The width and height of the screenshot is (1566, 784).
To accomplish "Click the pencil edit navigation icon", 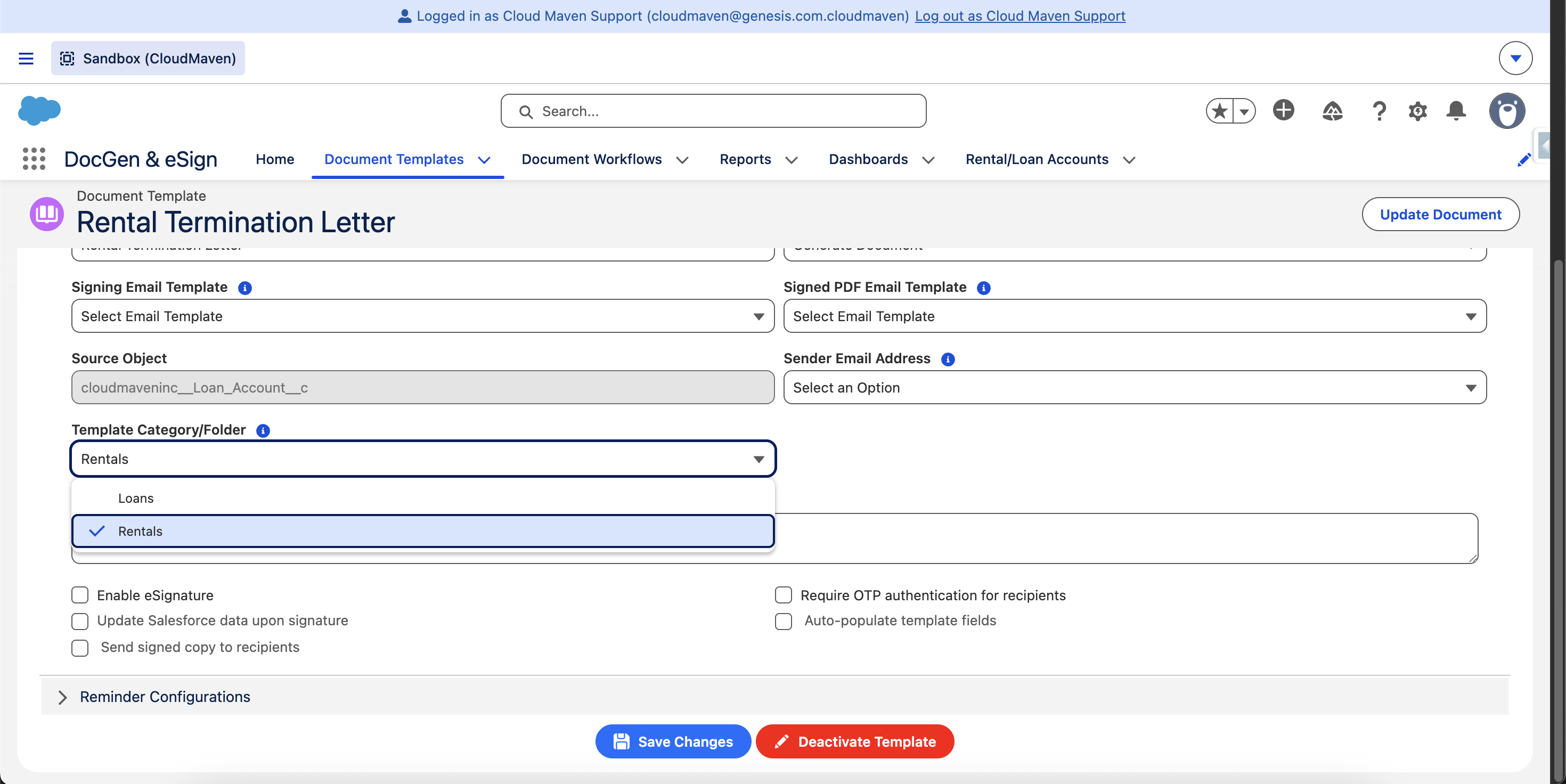I will point(1524,160).
